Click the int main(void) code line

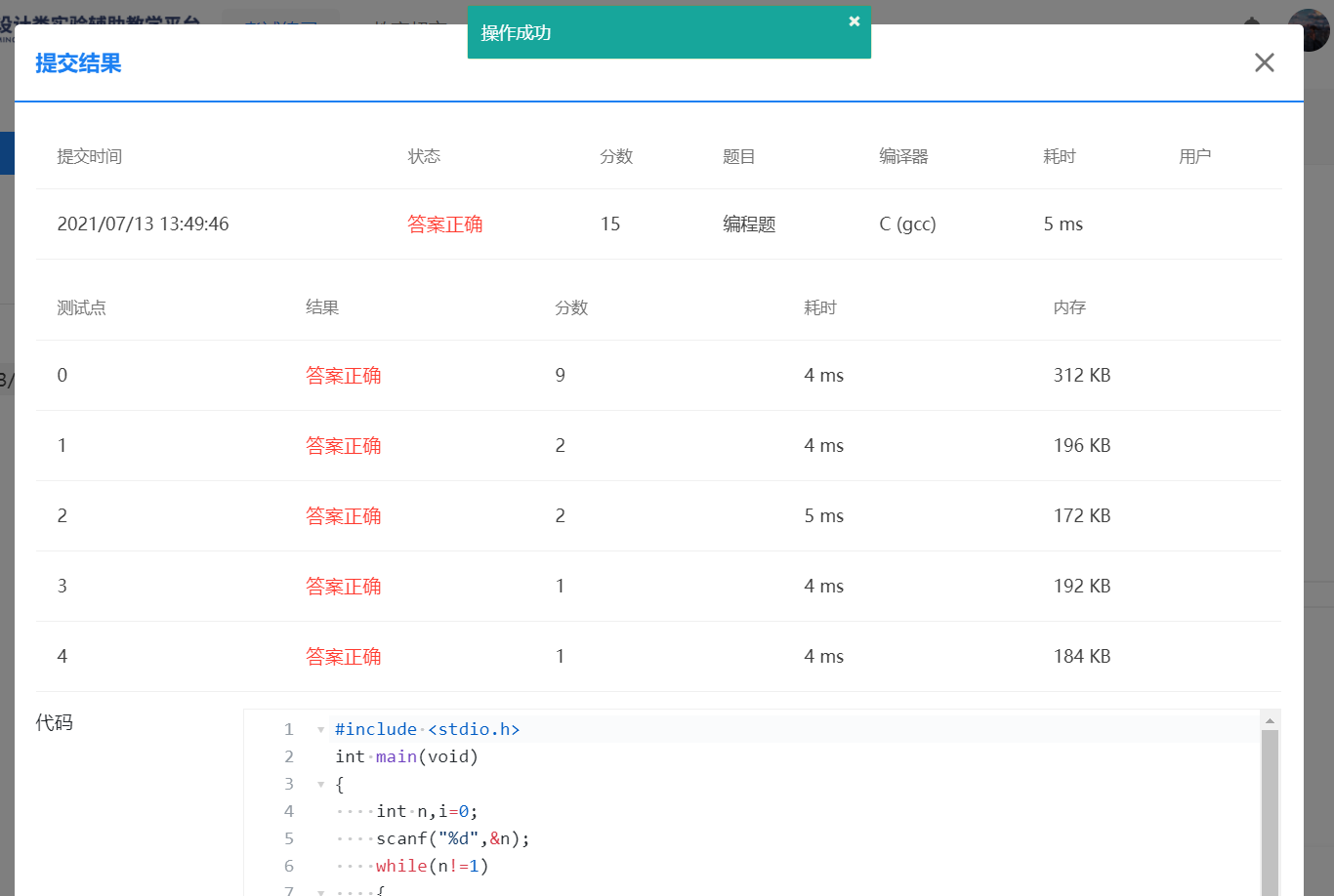[x=406, y=757]
